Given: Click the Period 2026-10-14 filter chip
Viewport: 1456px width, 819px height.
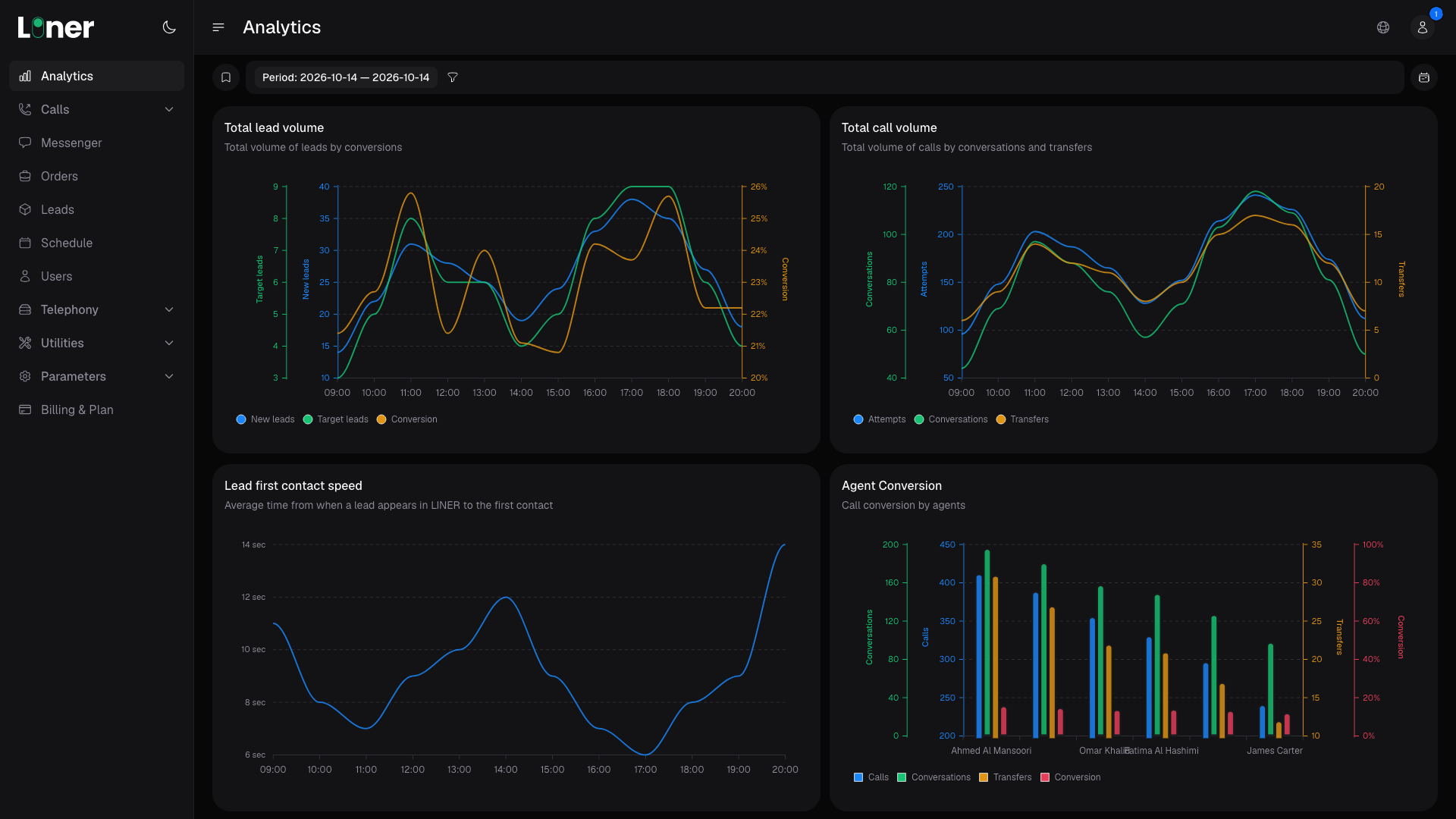Looking at the screenshot, I should tap(346, 77).
